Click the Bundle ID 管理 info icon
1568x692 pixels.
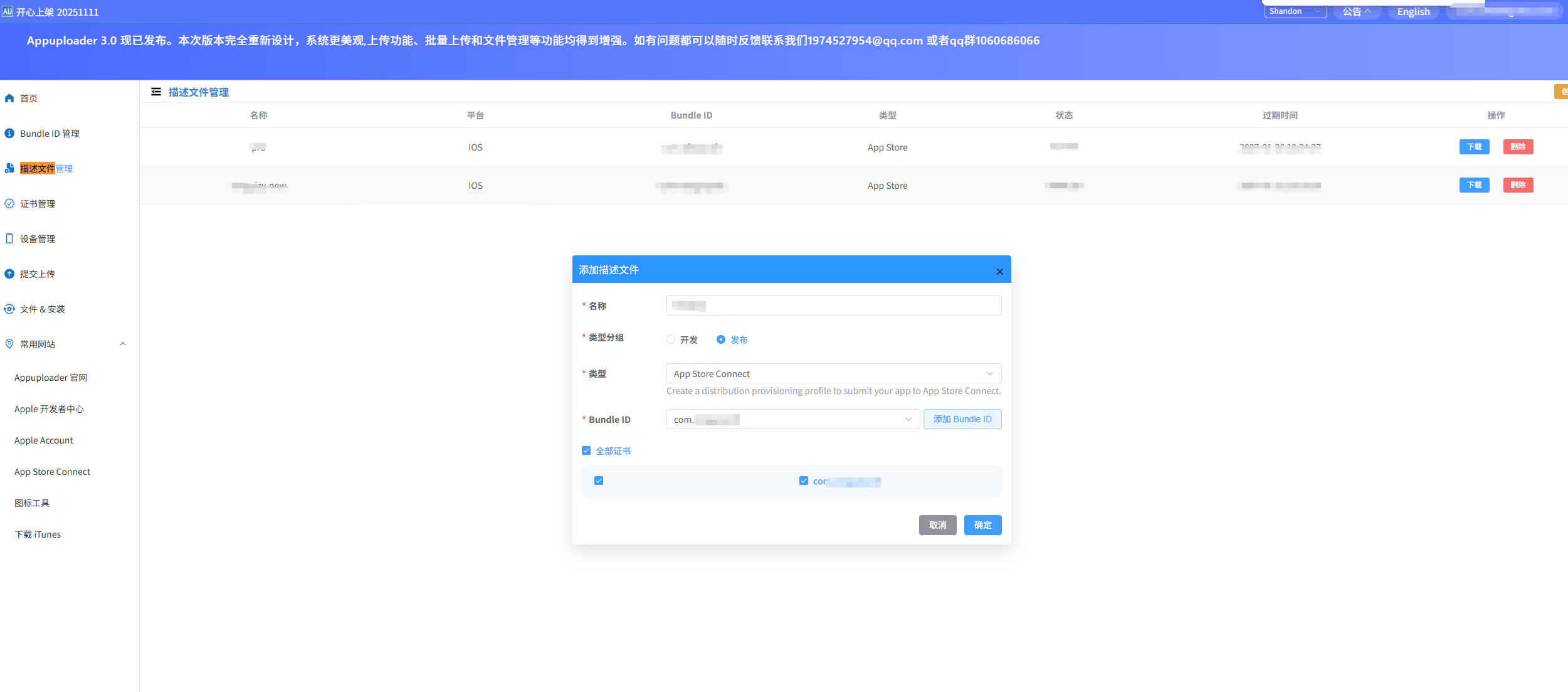(9, 134)
